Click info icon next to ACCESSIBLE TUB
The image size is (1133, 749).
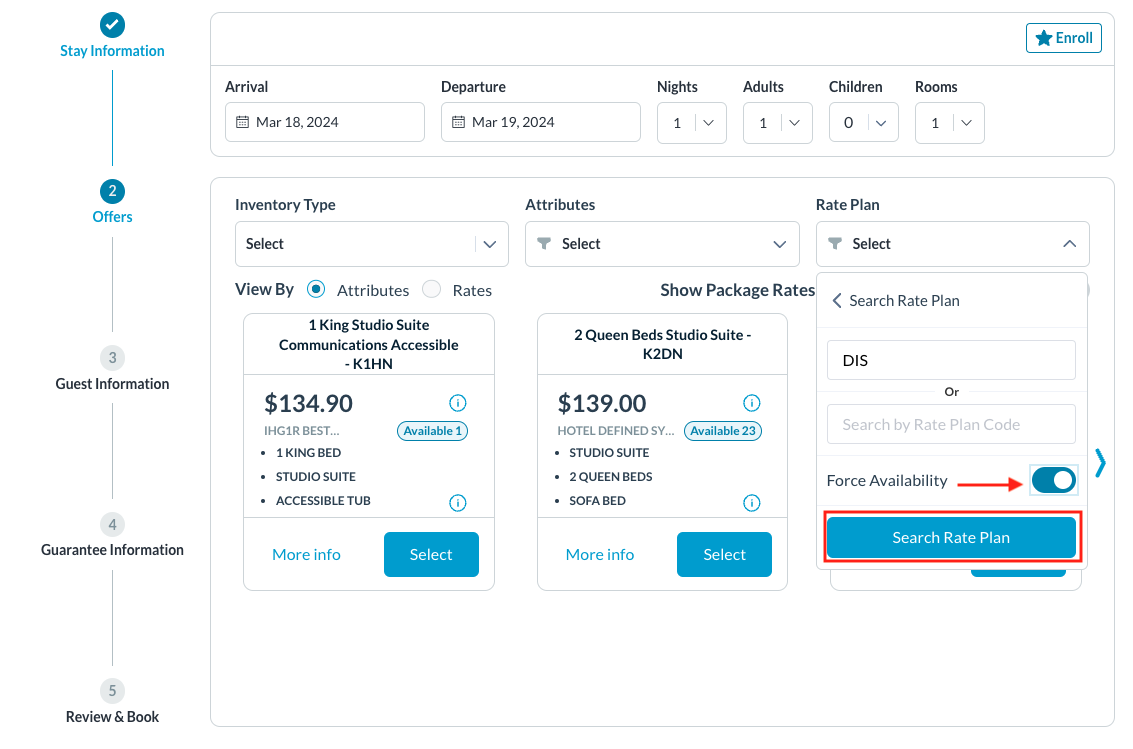[x=458, y=502]
